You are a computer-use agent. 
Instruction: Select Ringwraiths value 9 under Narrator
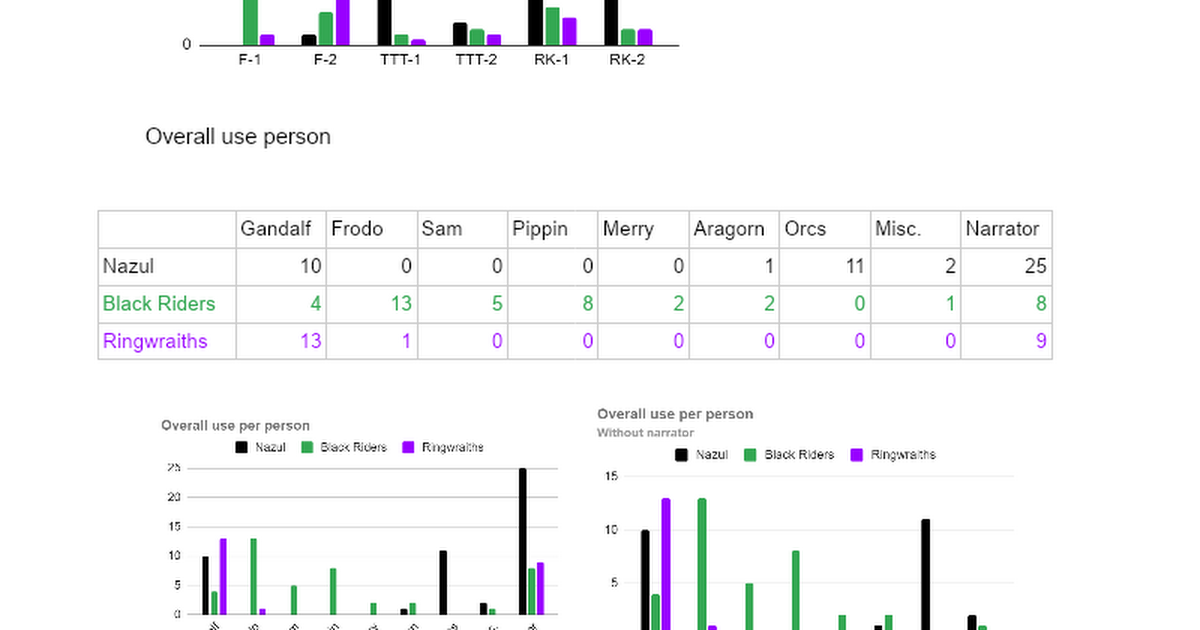click(x=1006, y=341)
